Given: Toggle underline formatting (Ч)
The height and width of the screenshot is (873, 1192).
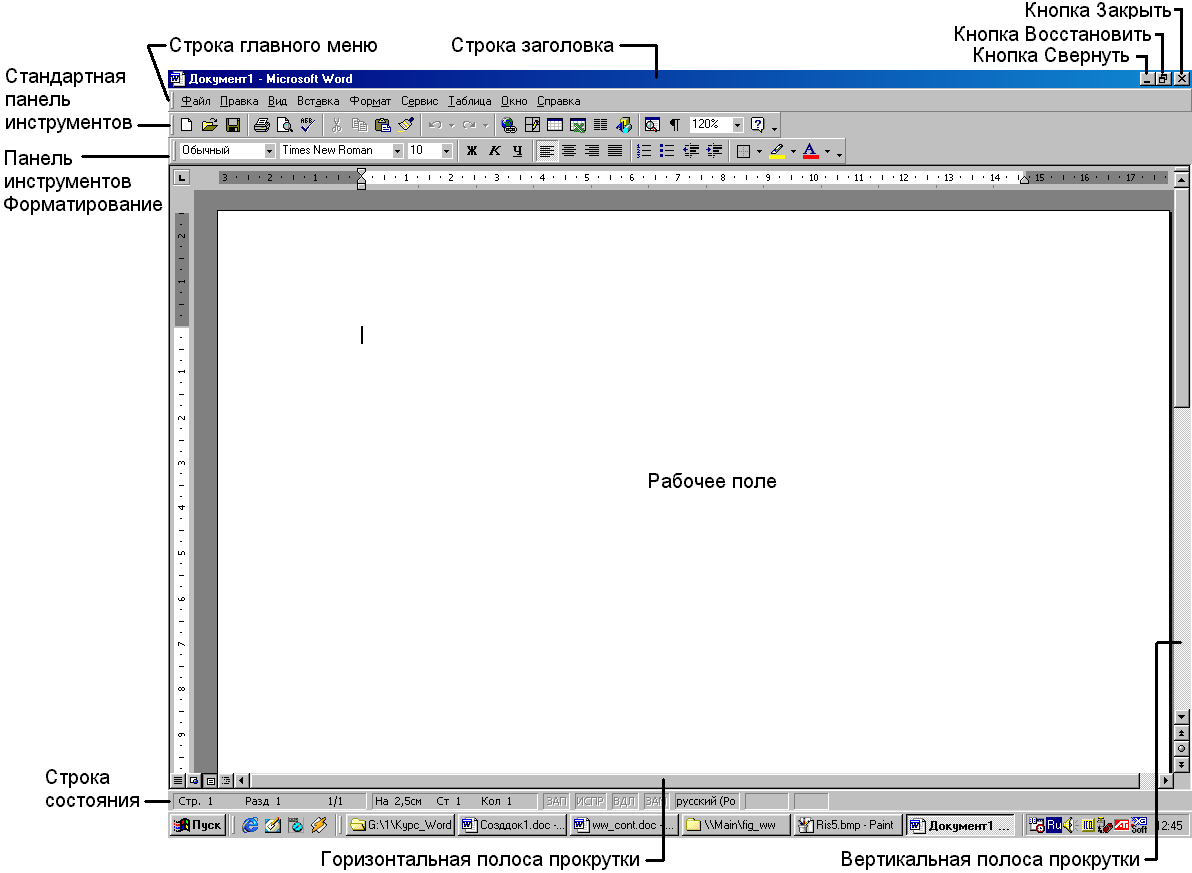Looking at the screenshot, I should pyautogui.click(x=518, y=151).
